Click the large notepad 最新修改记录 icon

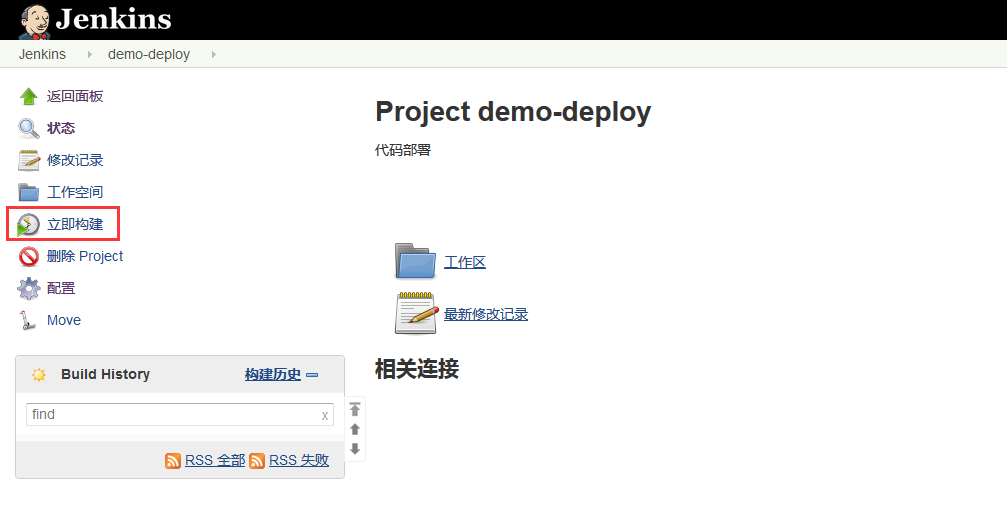coord(416,313)
